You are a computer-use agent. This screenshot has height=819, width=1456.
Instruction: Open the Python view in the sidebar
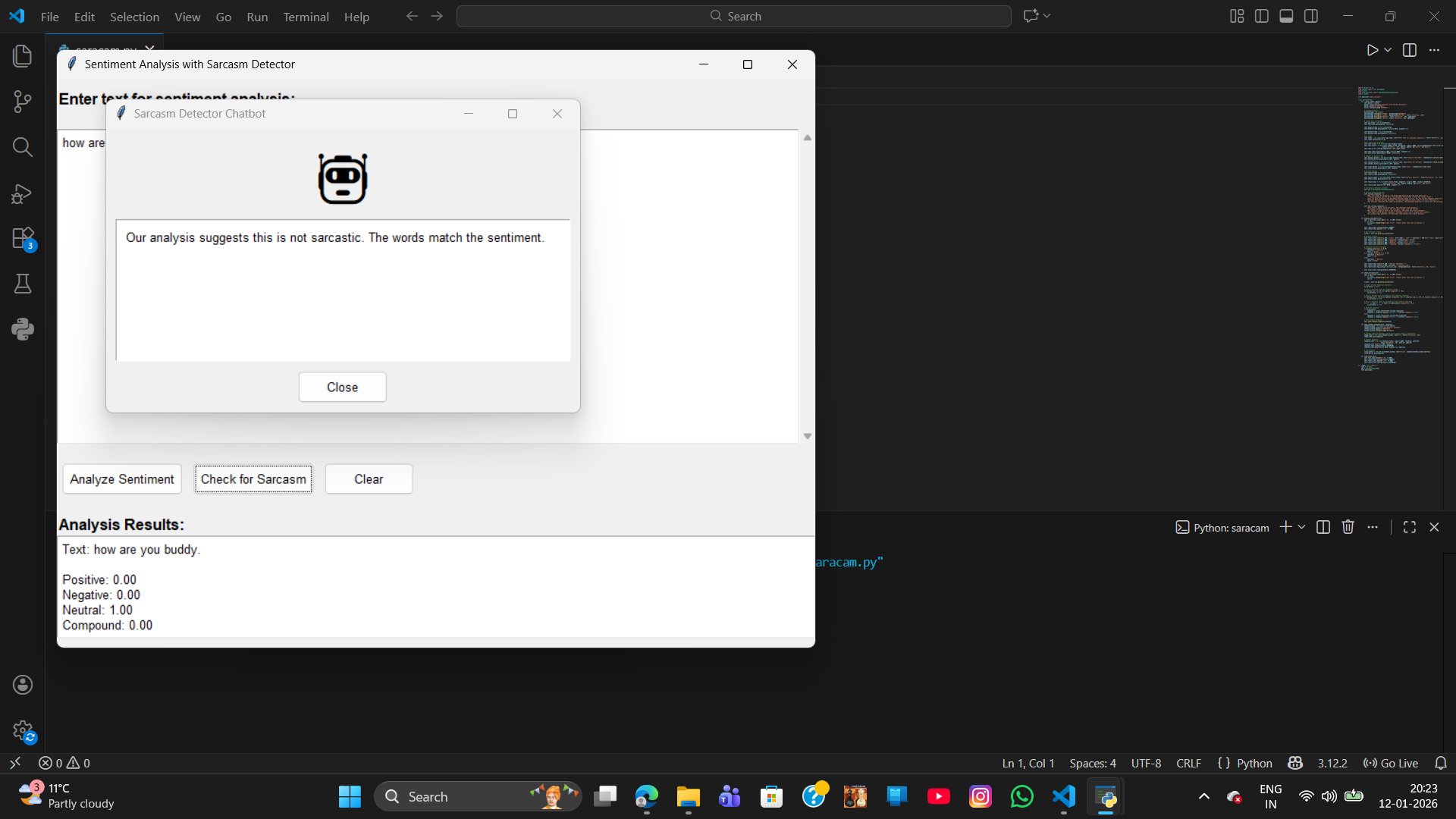click(x=22, y=328)
